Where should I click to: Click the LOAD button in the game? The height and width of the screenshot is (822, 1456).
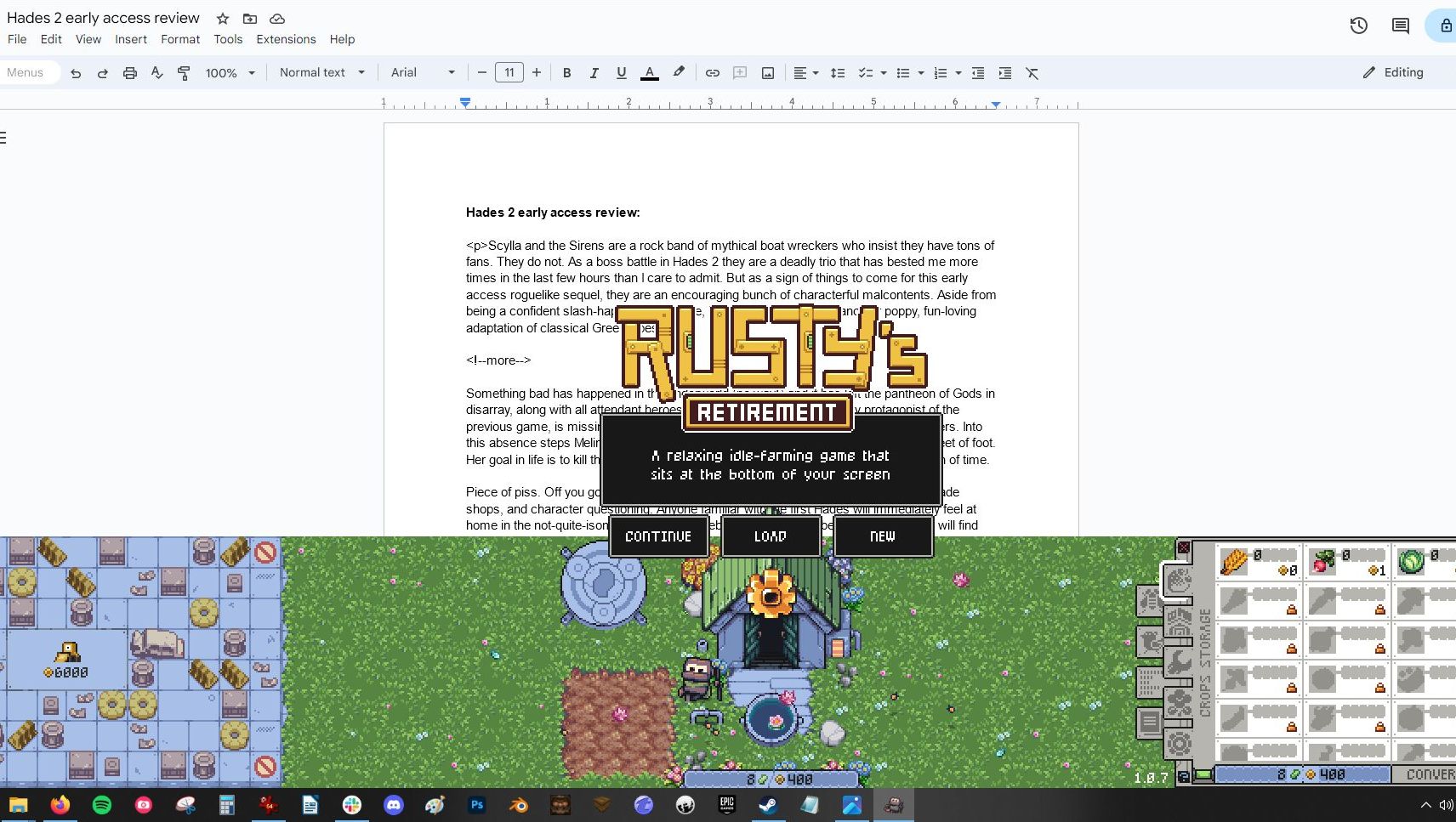771,536
